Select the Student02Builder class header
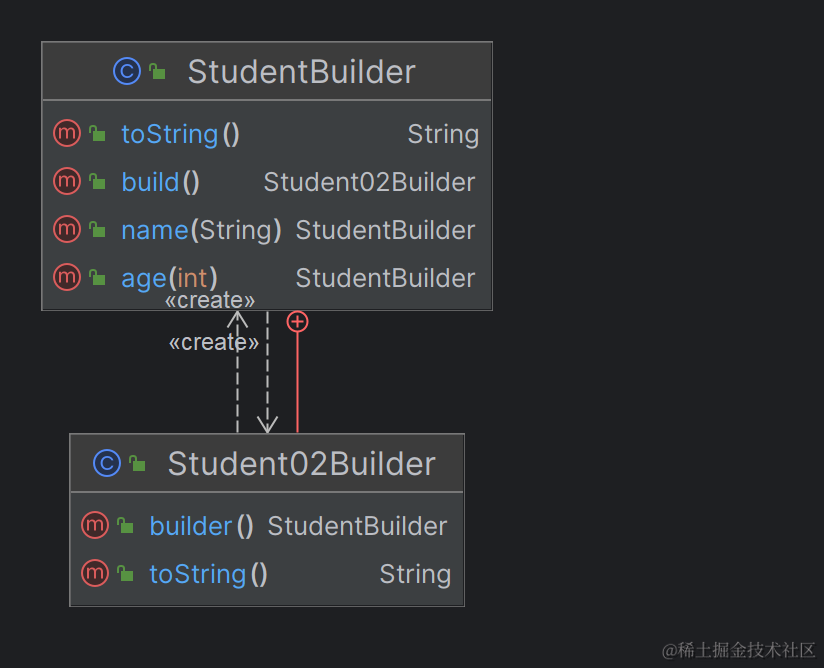This screenshot has height=668, width=824. (301, 464)
